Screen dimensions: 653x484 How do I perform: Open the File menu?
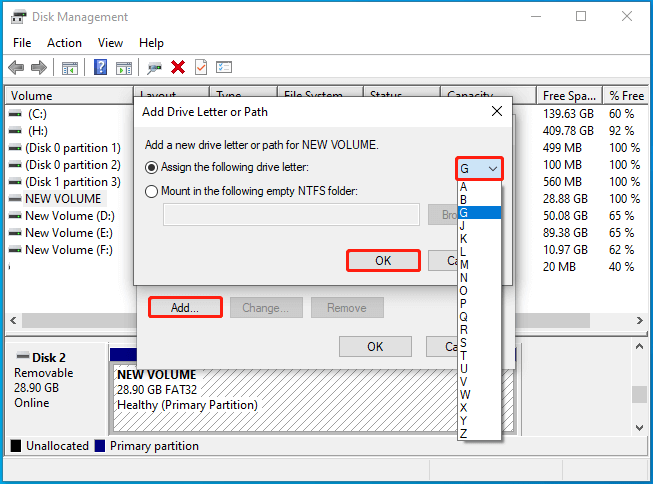(22, 43)
